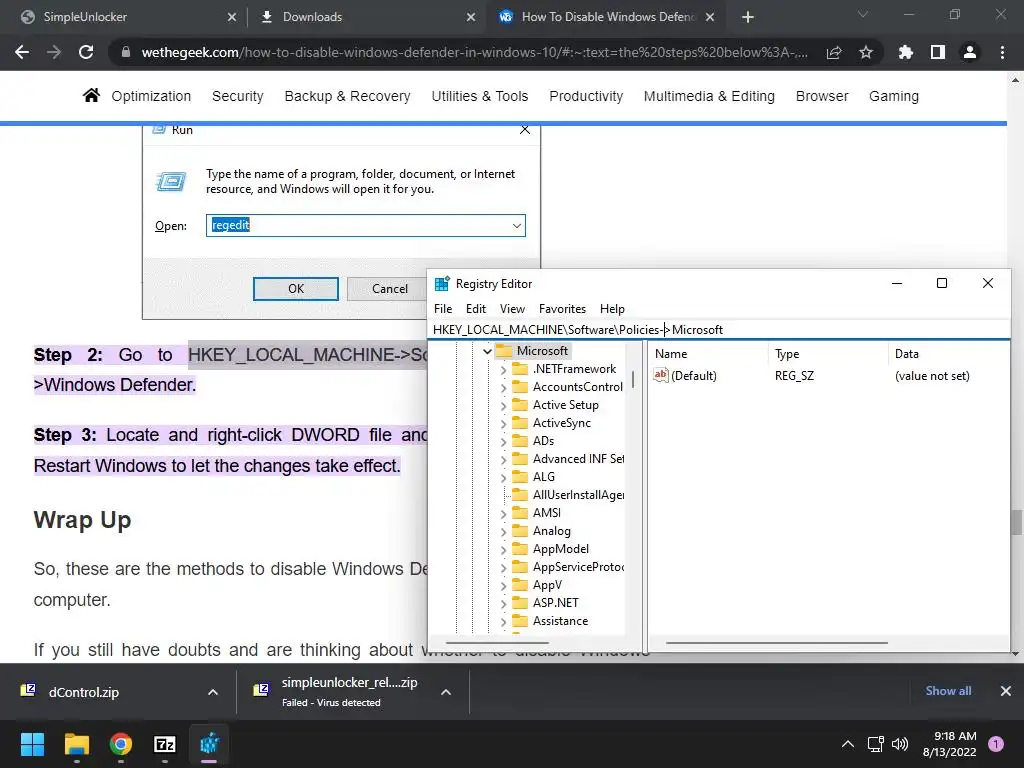
Task: Click Show all downloads
Action: (948, 691)
